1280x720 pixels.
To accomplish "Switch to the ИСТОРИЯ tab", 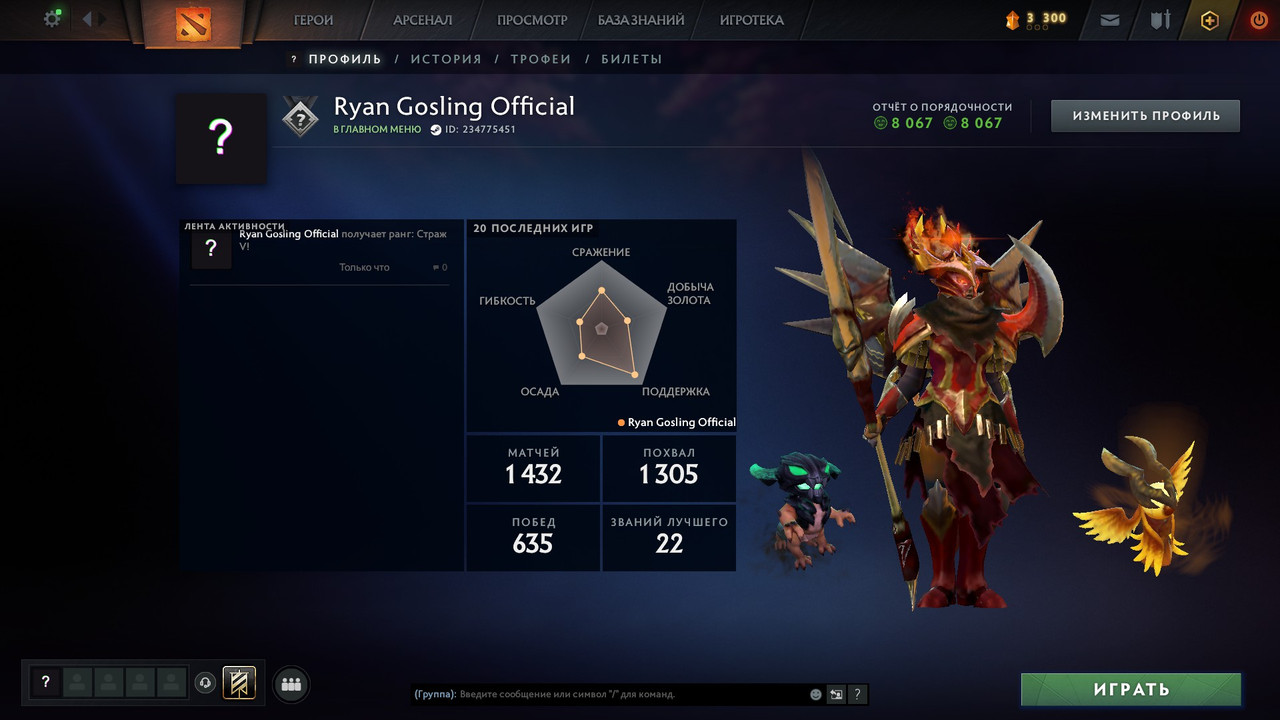I will coord(446,59).
